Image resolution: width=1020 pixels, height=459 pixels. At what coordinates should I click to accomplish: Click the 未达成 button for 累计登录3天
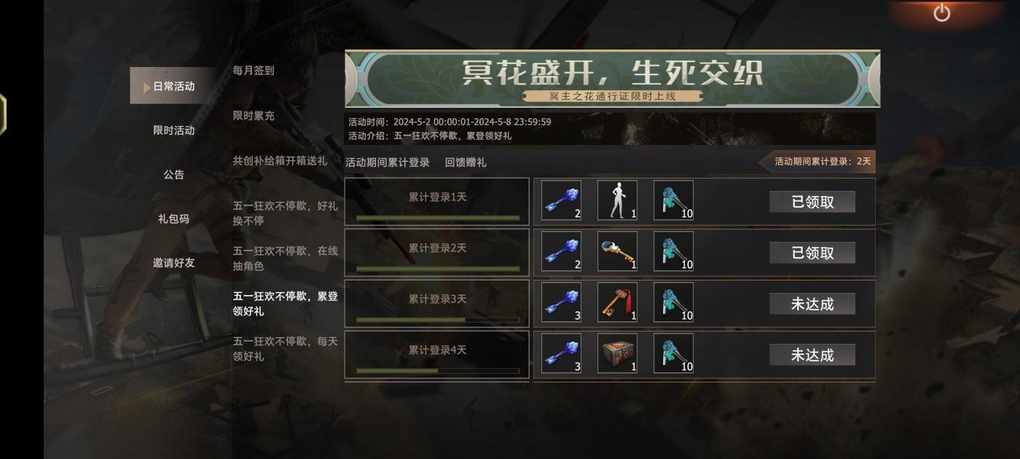812,304
